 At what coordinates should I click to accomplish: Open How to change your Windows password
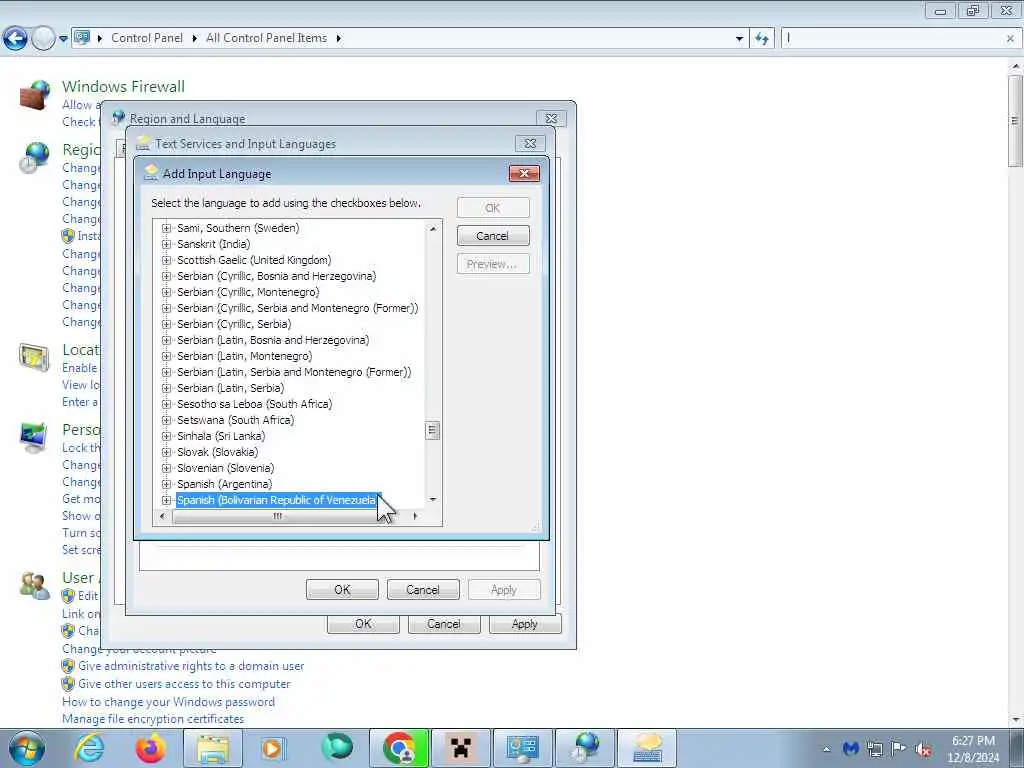(168, 702)
